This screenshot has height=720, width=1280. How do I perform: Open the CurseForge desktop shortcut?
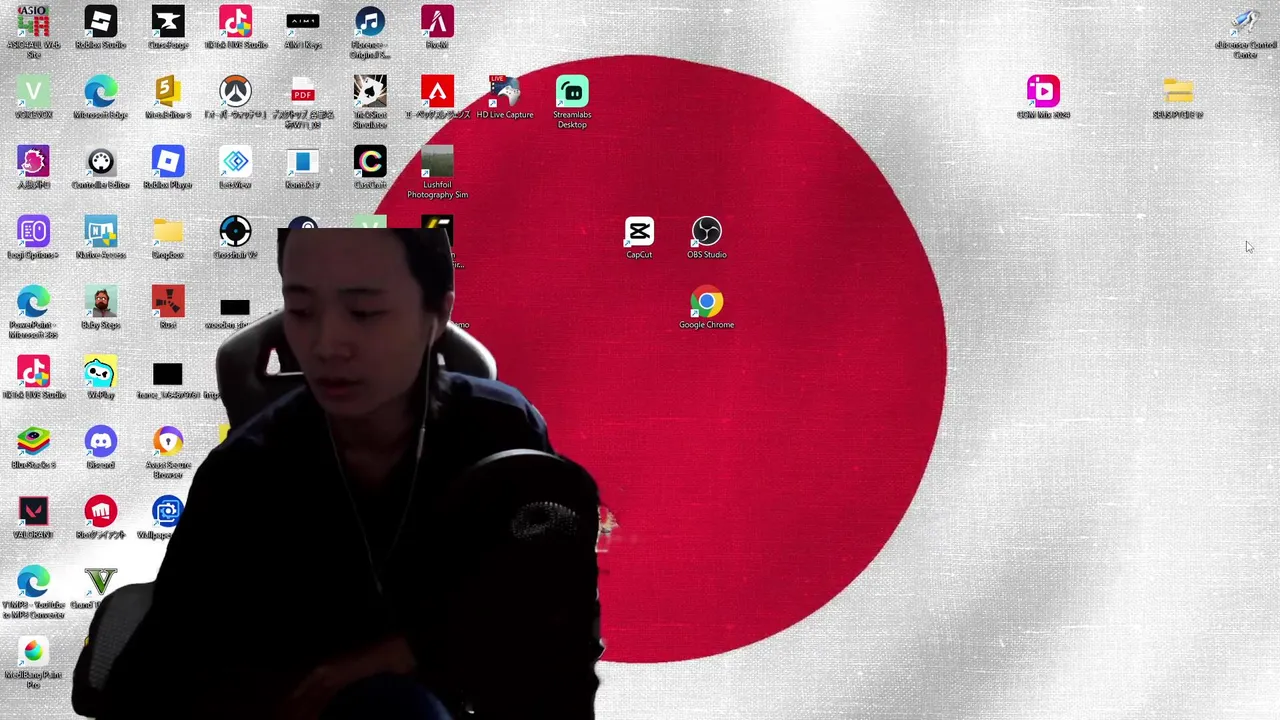tap(168, 28)
